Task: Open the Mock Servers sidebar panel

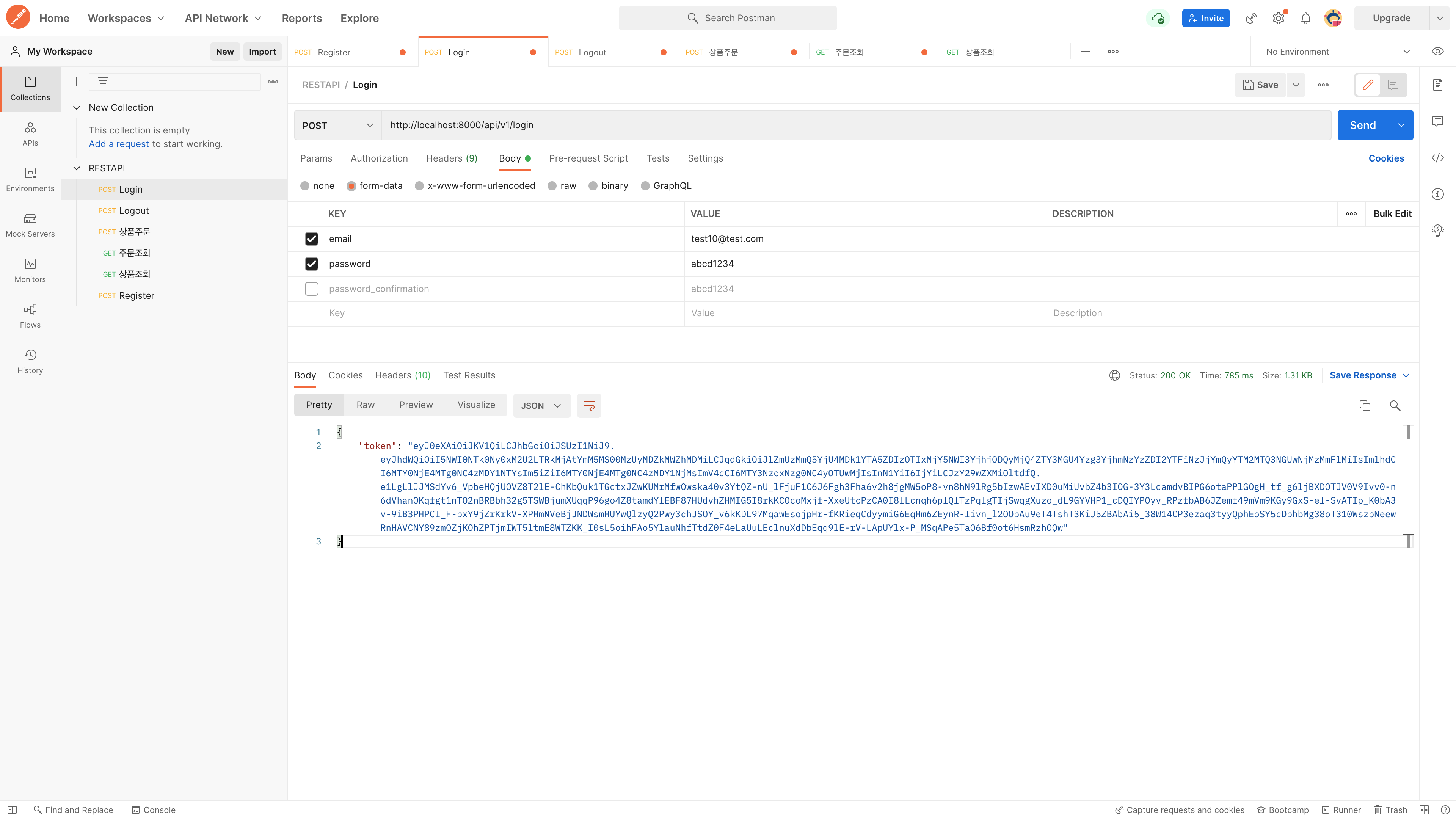Action: tap(30, 224)
